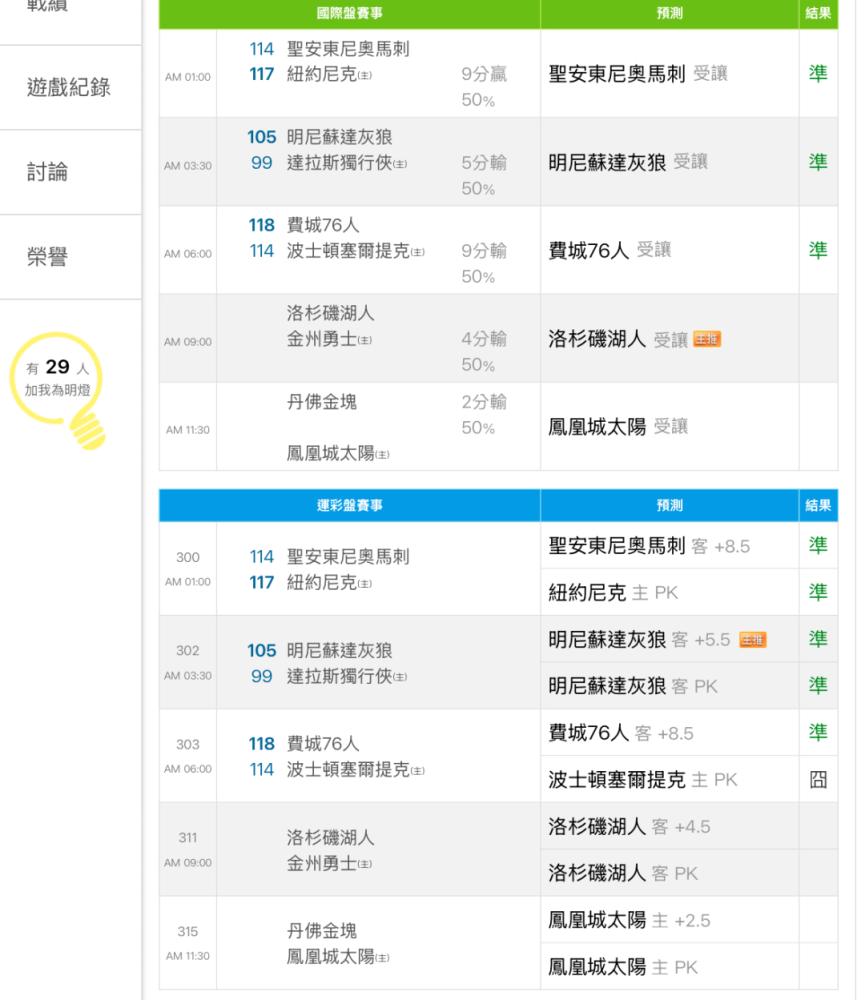865x1000 pixels.
Task: Open the 榮譽 sidebar tab
Action: [x=47, y=256]
